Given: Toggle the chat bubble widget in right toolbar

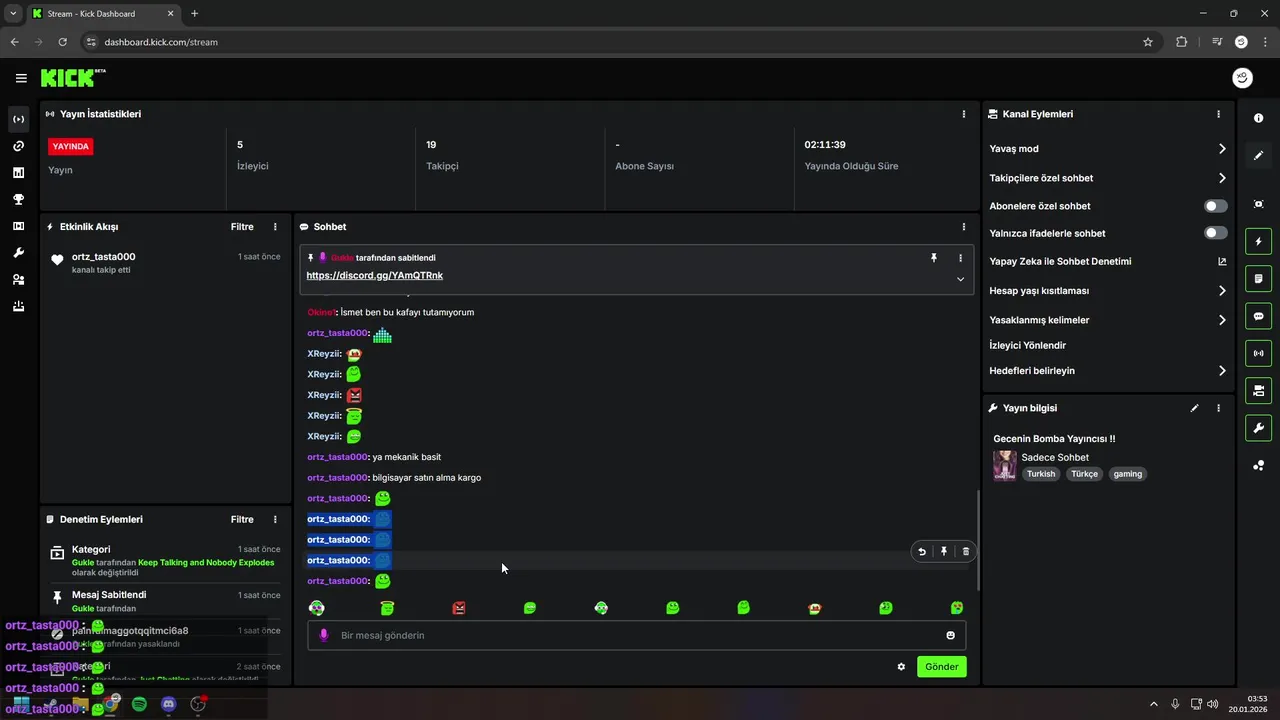Looking at the screenshot, I should (1258, 316).
